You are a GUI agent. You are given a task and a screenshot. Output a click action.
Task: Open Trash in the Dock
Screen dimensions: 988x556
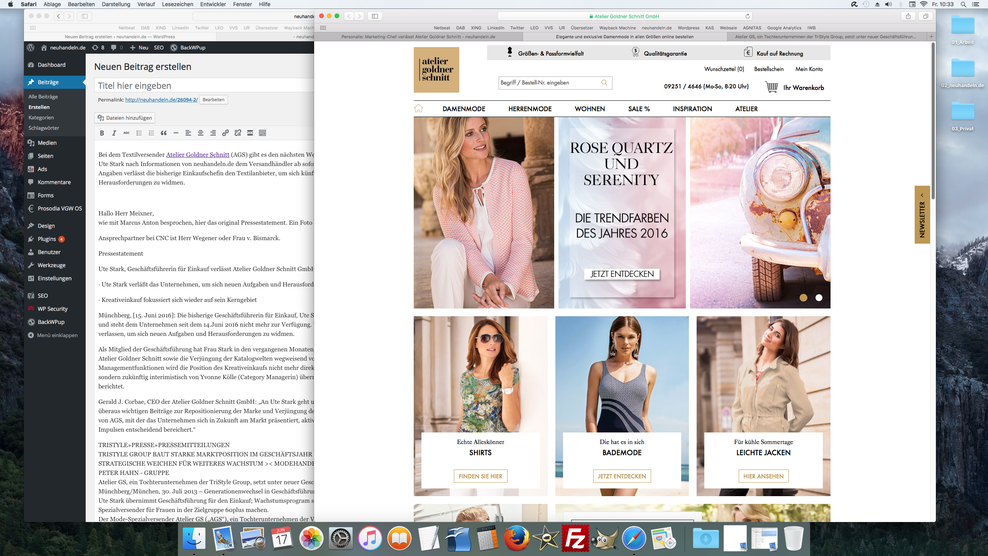point(794,538)
